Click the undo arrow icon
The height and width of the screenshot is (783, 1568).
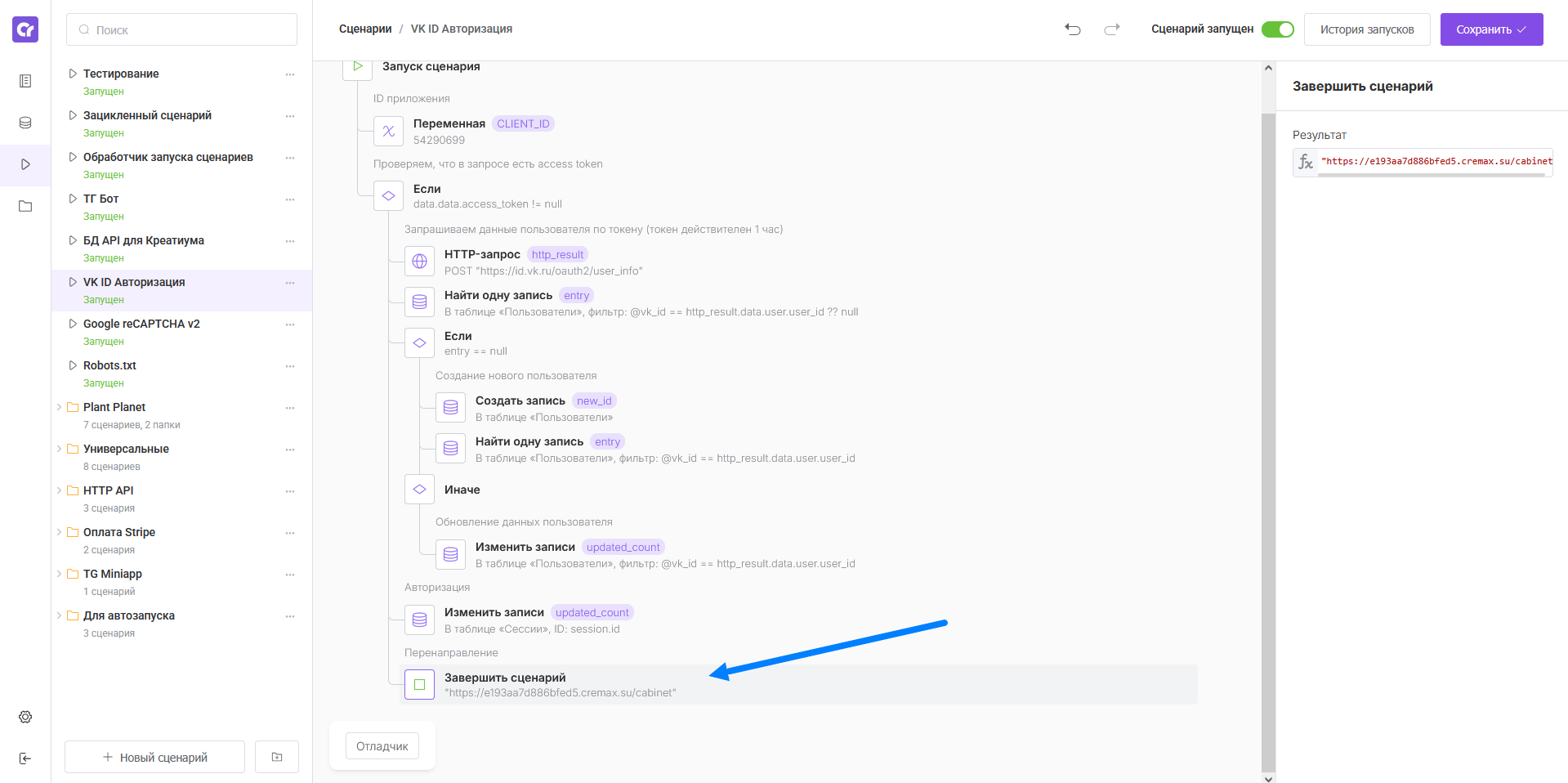coord(1073,29)
